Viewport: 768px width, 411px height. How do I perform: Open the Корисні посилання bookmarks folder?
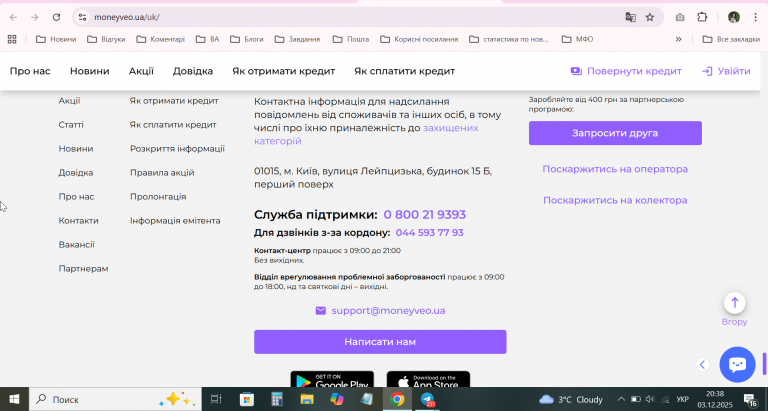click(x=419, y=39)
